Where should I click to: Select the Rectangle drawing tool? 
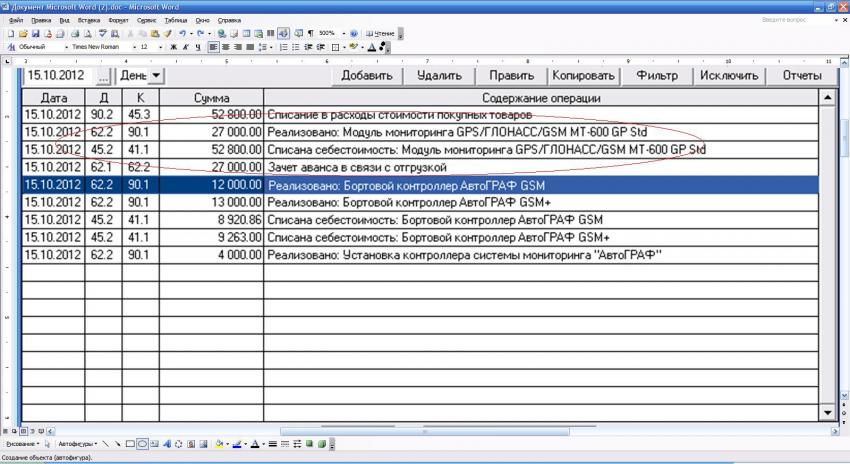click(129, 443)
